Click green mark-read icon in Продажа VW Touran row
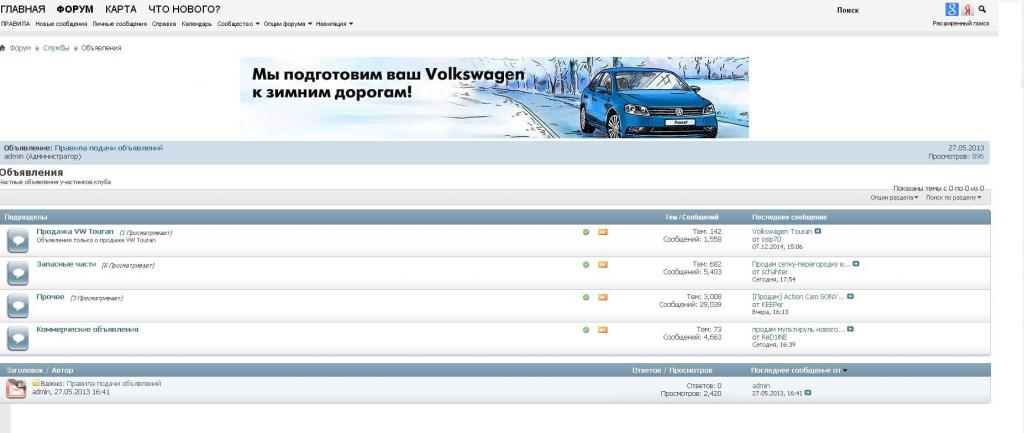This screenshot has height=433, width=1024. point(586,232)
